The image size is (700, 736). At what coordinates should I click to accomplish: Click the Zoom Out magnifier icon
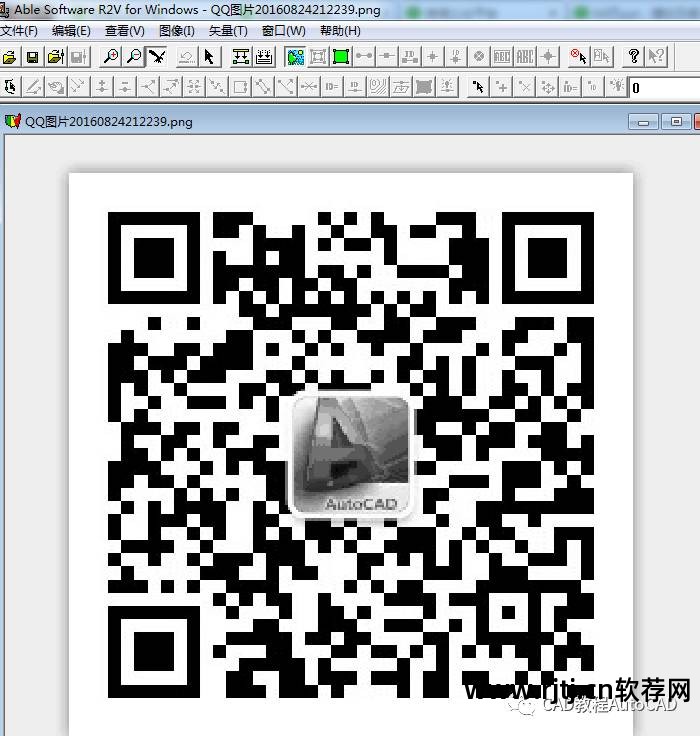[134, 57]
